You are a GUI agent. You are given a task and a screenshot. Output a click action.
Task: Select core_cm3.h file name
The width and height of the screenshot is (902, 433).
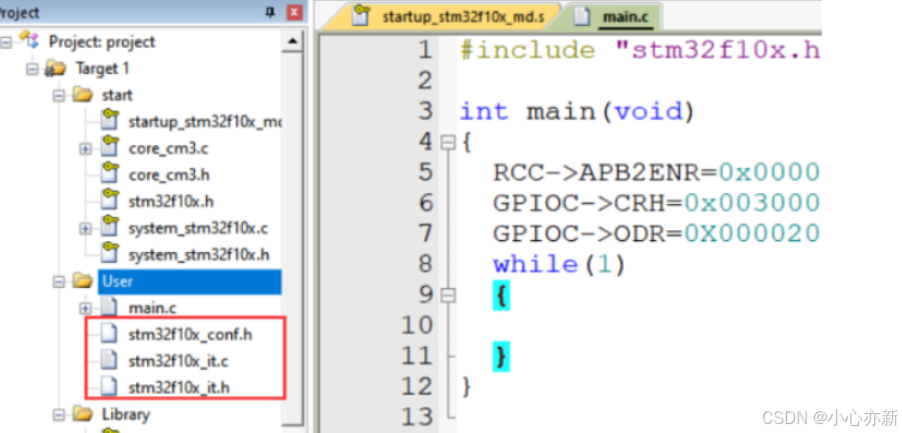[169, 175]
